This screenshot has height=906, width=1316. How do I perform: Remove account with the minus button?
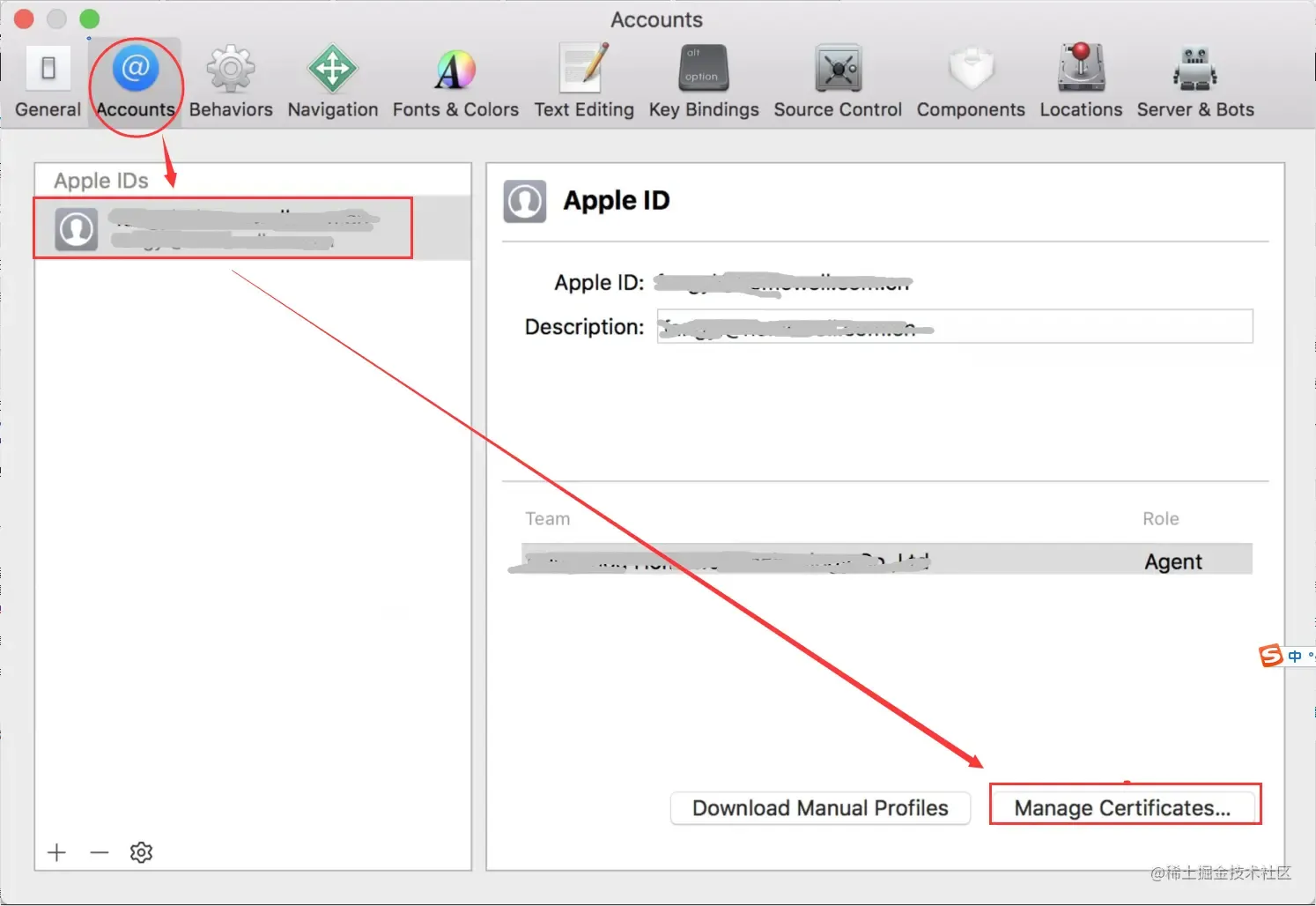(x=100, y=852)
